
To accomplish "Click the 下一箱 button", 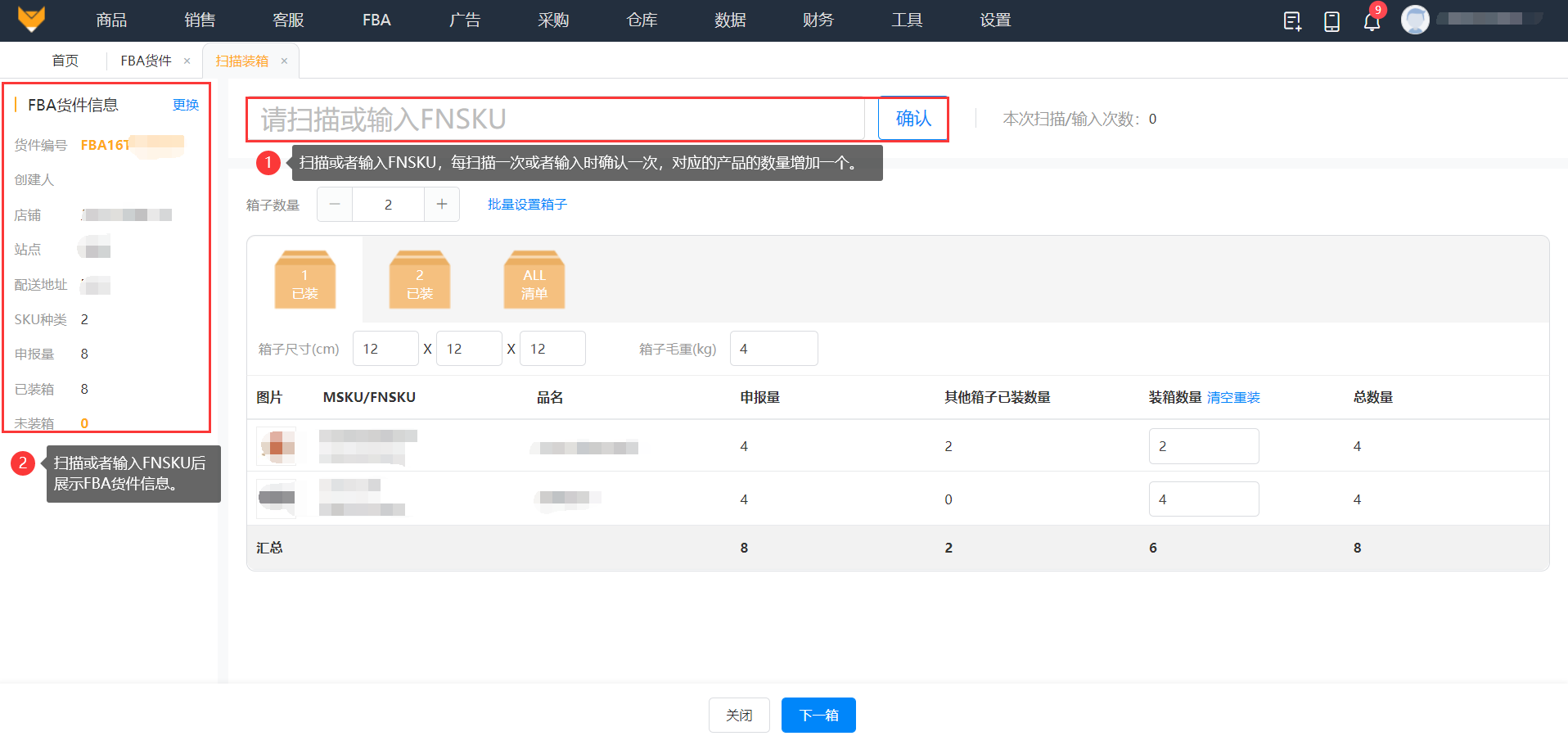I will click(x=818, y=715).
